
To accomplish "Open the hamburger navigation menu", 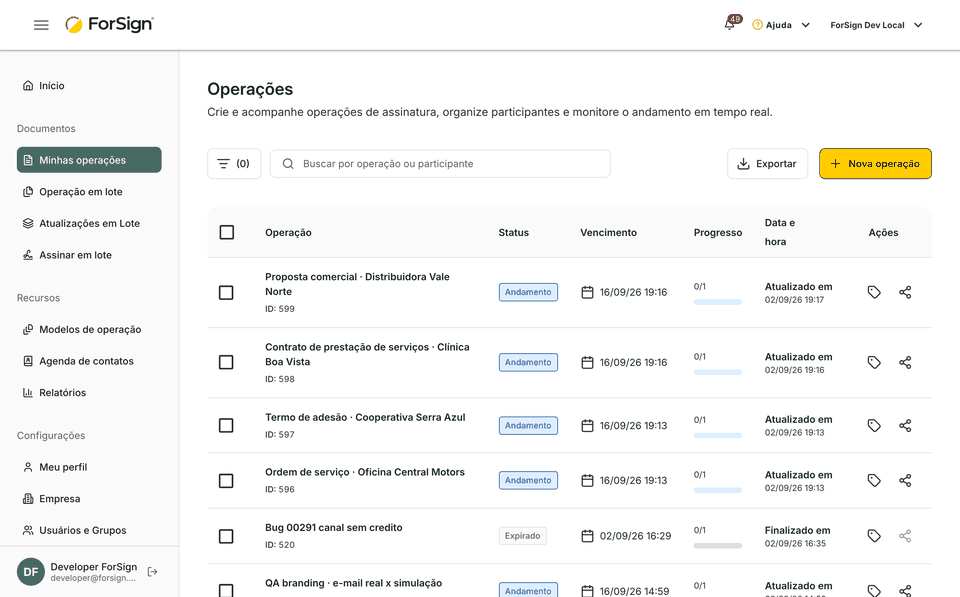I will point(41,25).
